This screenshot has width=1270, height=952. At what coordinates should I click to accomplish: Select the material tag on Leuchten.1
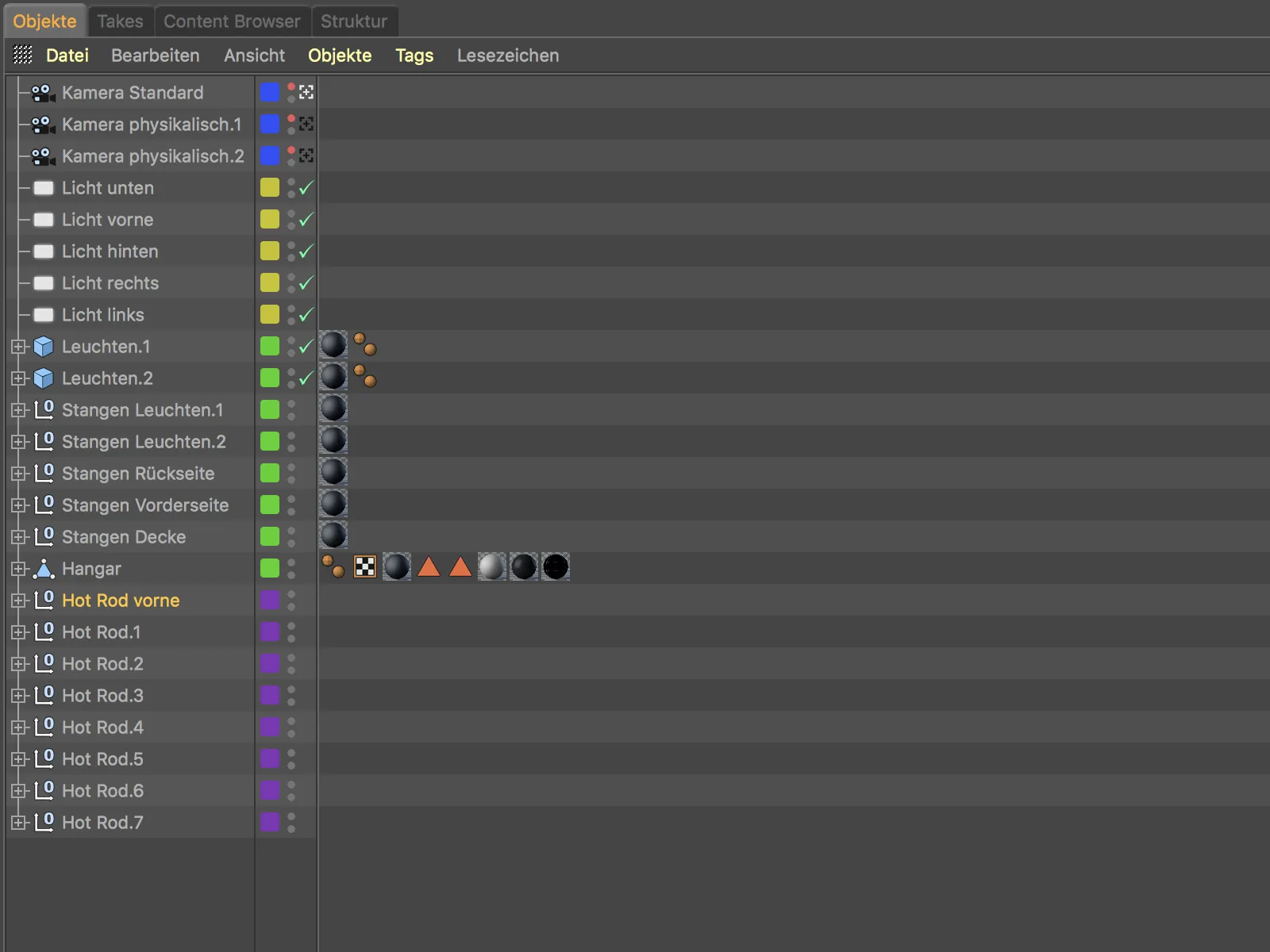(333, 345)
